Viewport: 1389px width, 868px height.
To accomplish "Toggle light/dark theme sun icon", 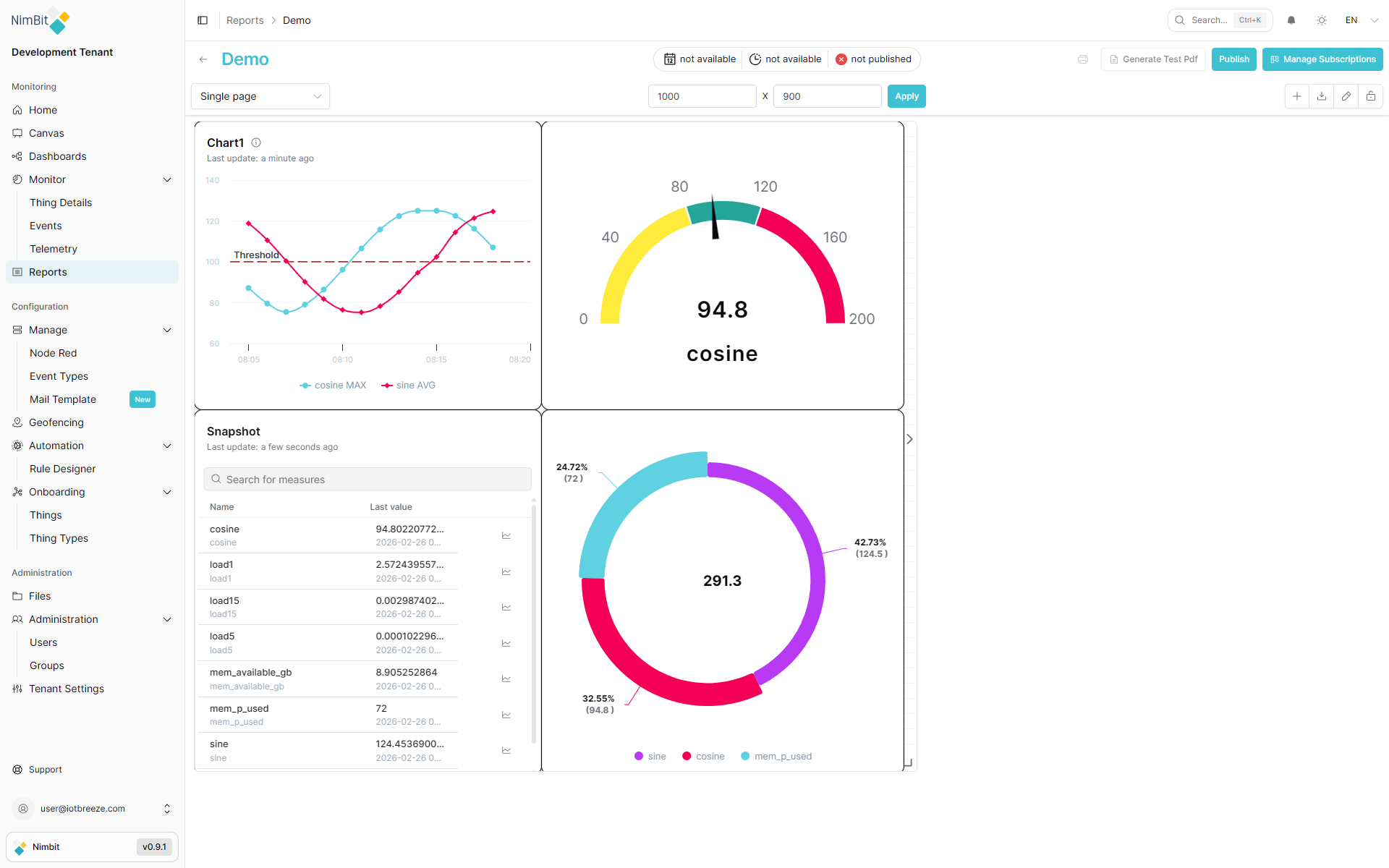I will tap(1322, 20).
